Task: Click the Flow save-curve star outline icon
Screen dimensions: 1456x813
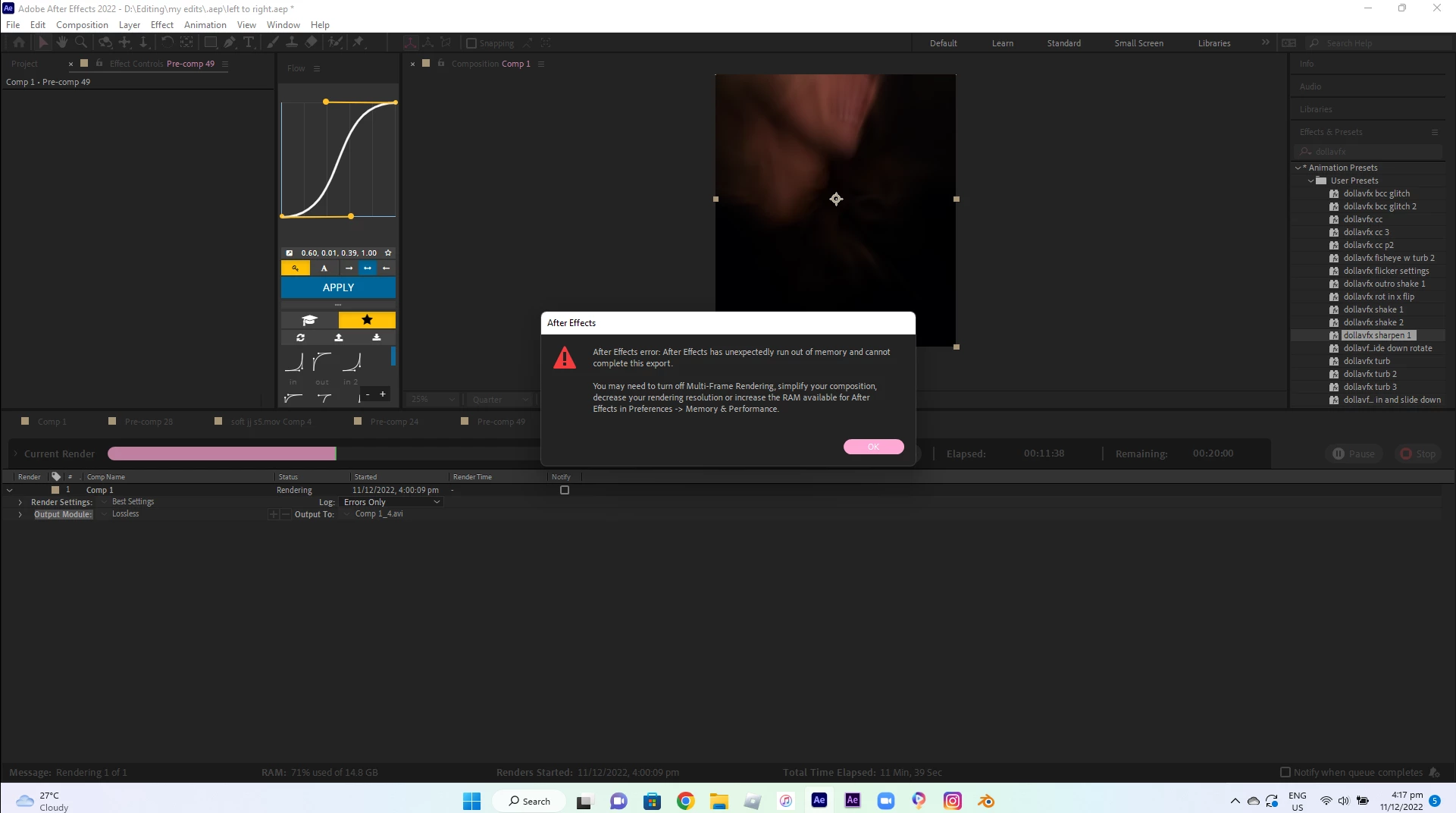Action: tap(388, 253)
